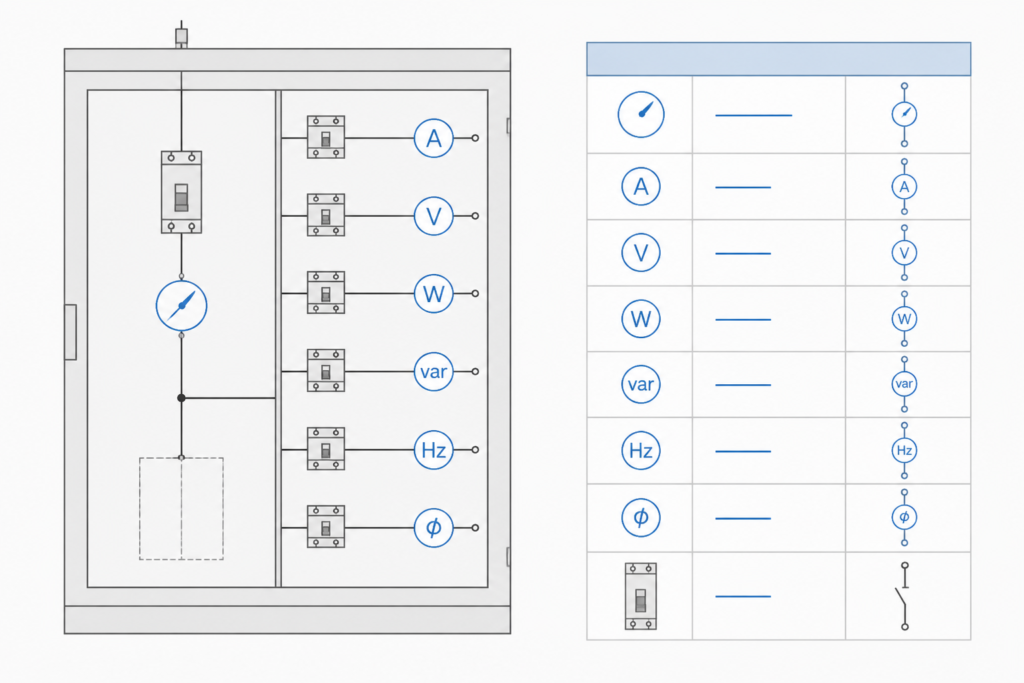Click the description line in the var legend row
The width and height of the screenshot is (1024, 683).
[x=743, y=385]
